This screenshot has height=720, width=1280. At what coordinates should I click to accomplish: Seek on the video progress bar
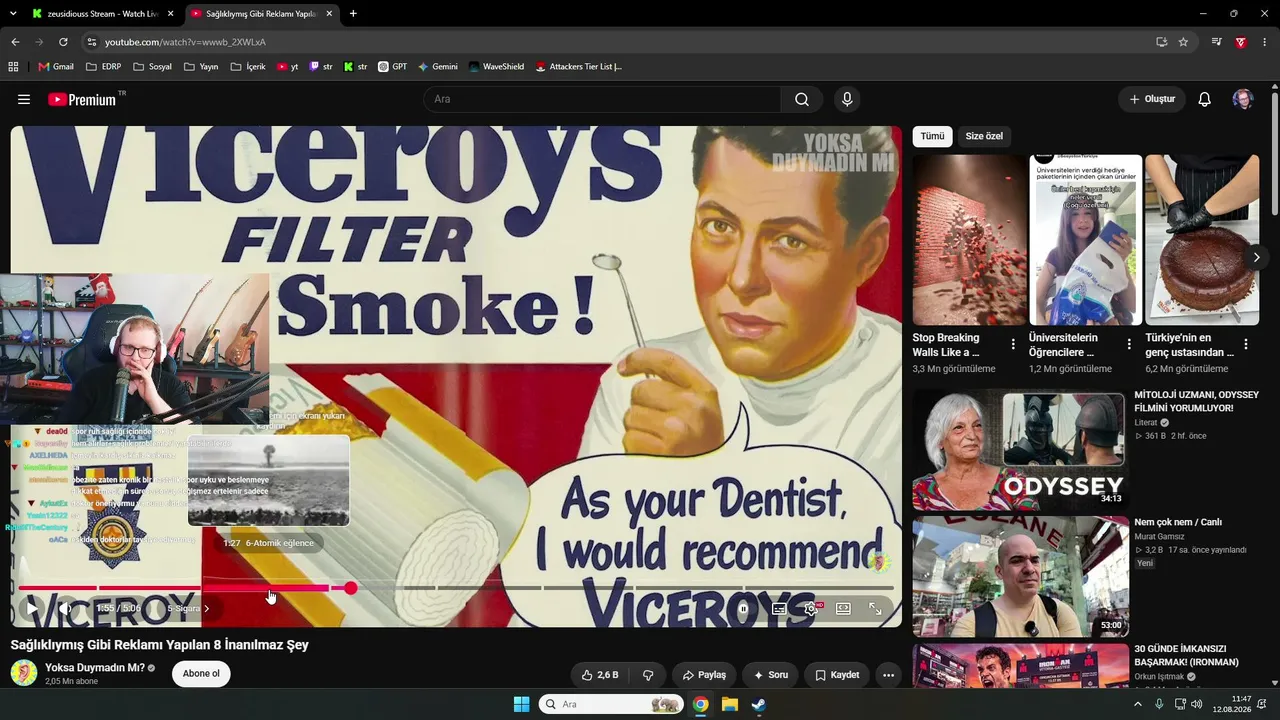click(455, 588)
